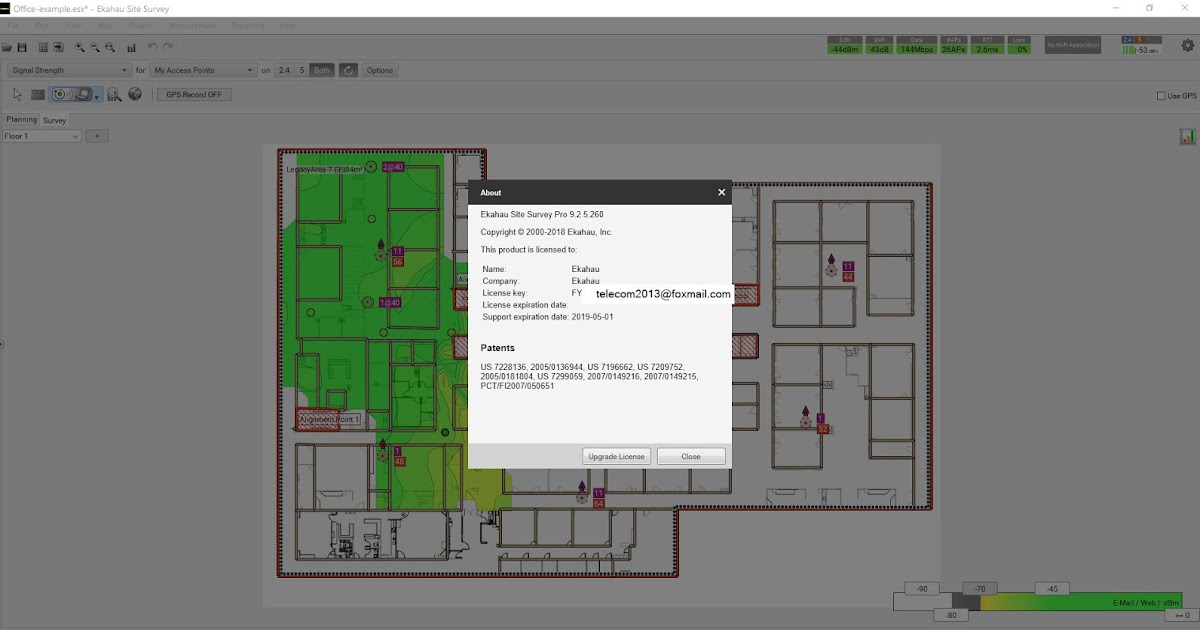Select the -80 legend threshold handle
This screenshot has width=1200, height=630.
tap(951, 615)
